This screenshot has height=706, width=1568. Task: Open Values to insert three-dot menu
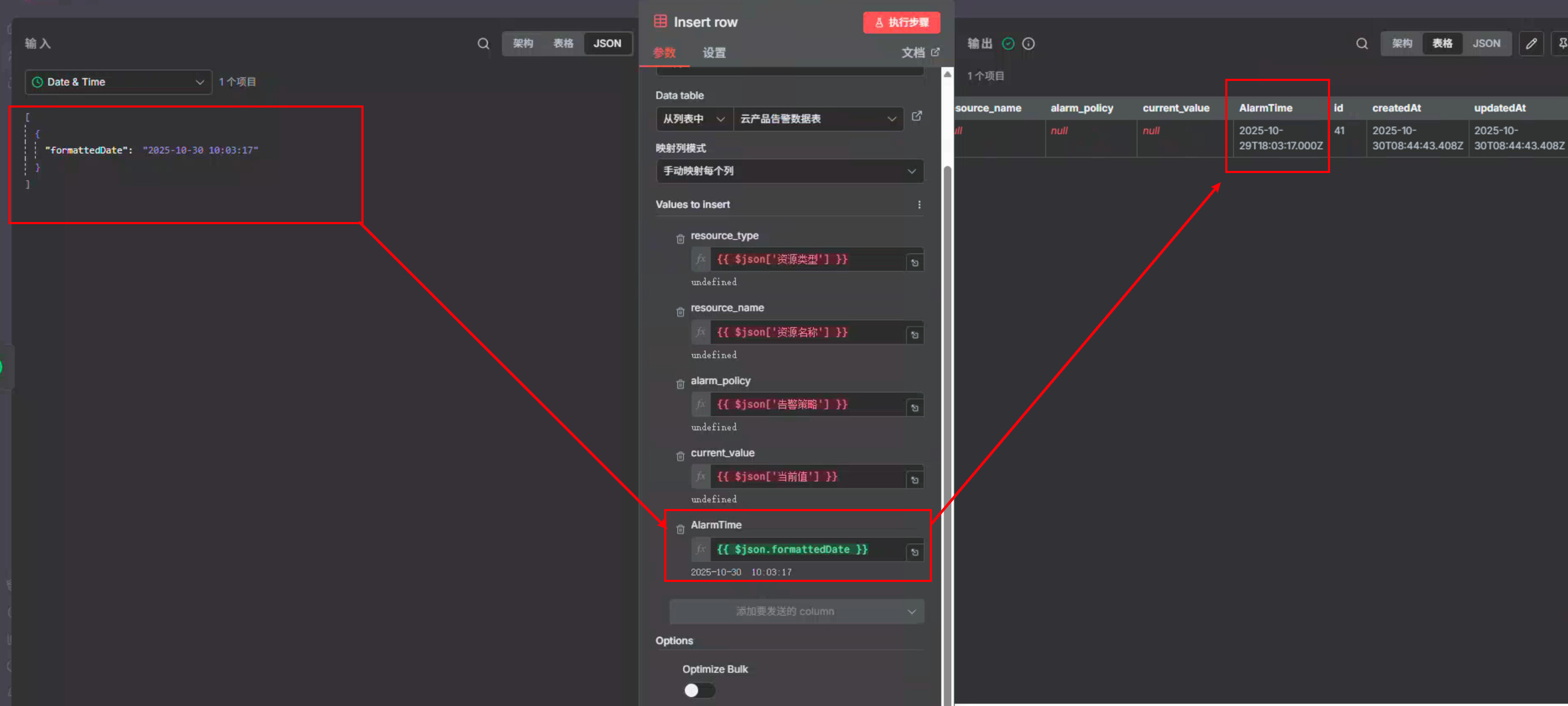coord(919,204)
